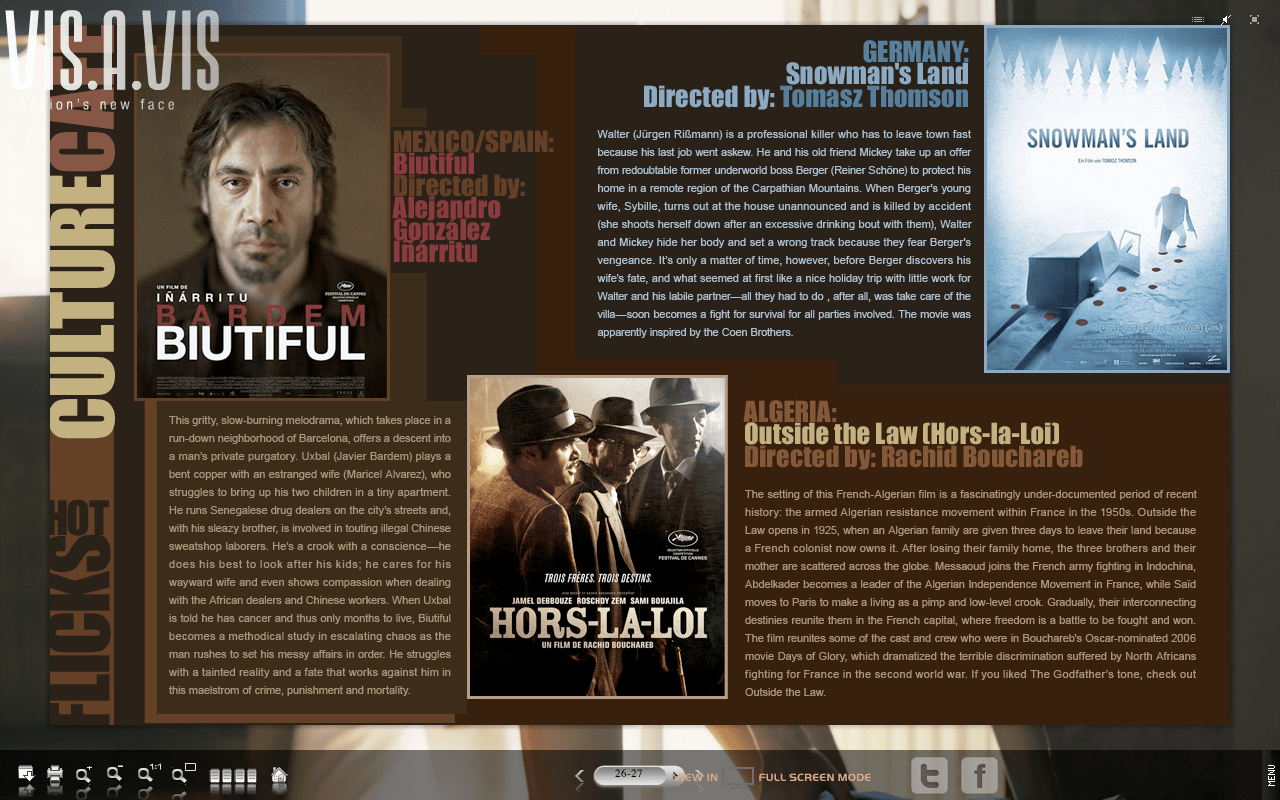Screen dimensions: 1280x800
Task: Share on Facebook
Action: coord(979,776)
